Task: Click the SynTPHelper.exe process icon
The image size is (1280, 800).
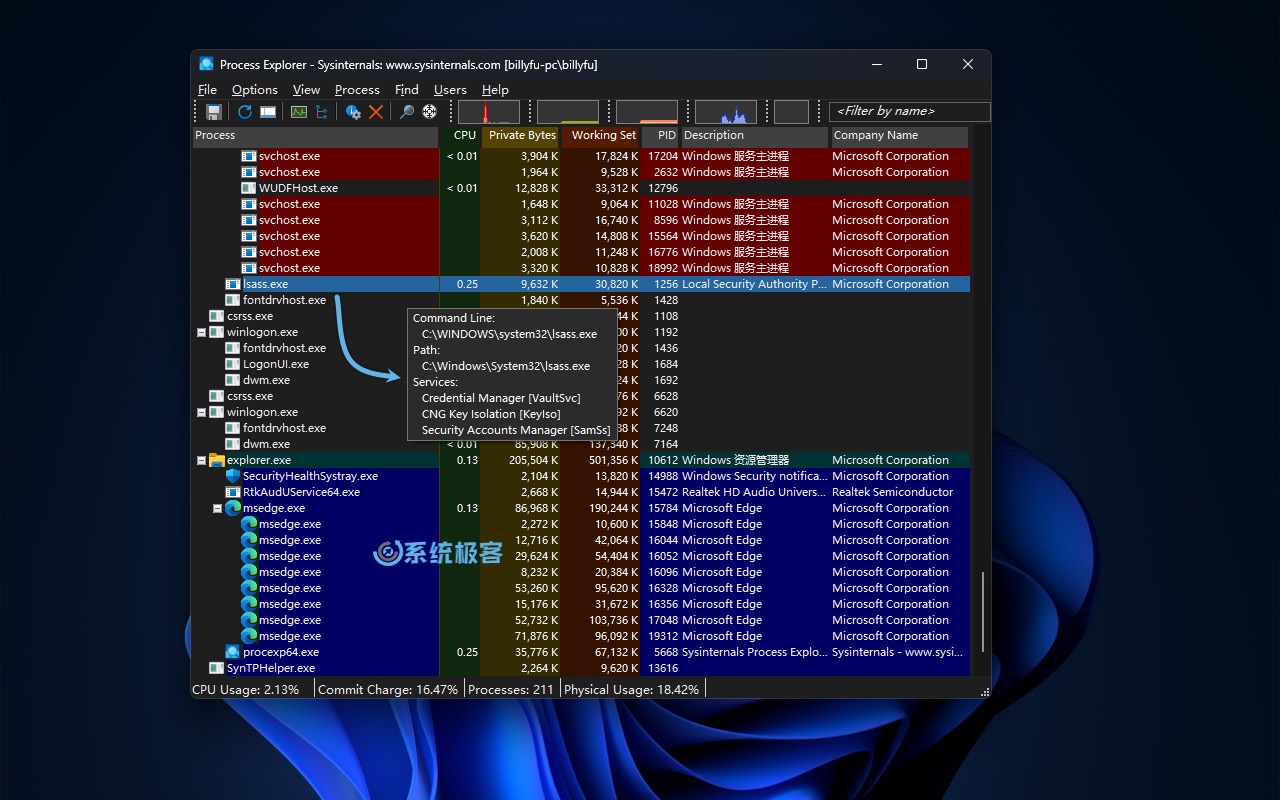Action: point(217,668)
